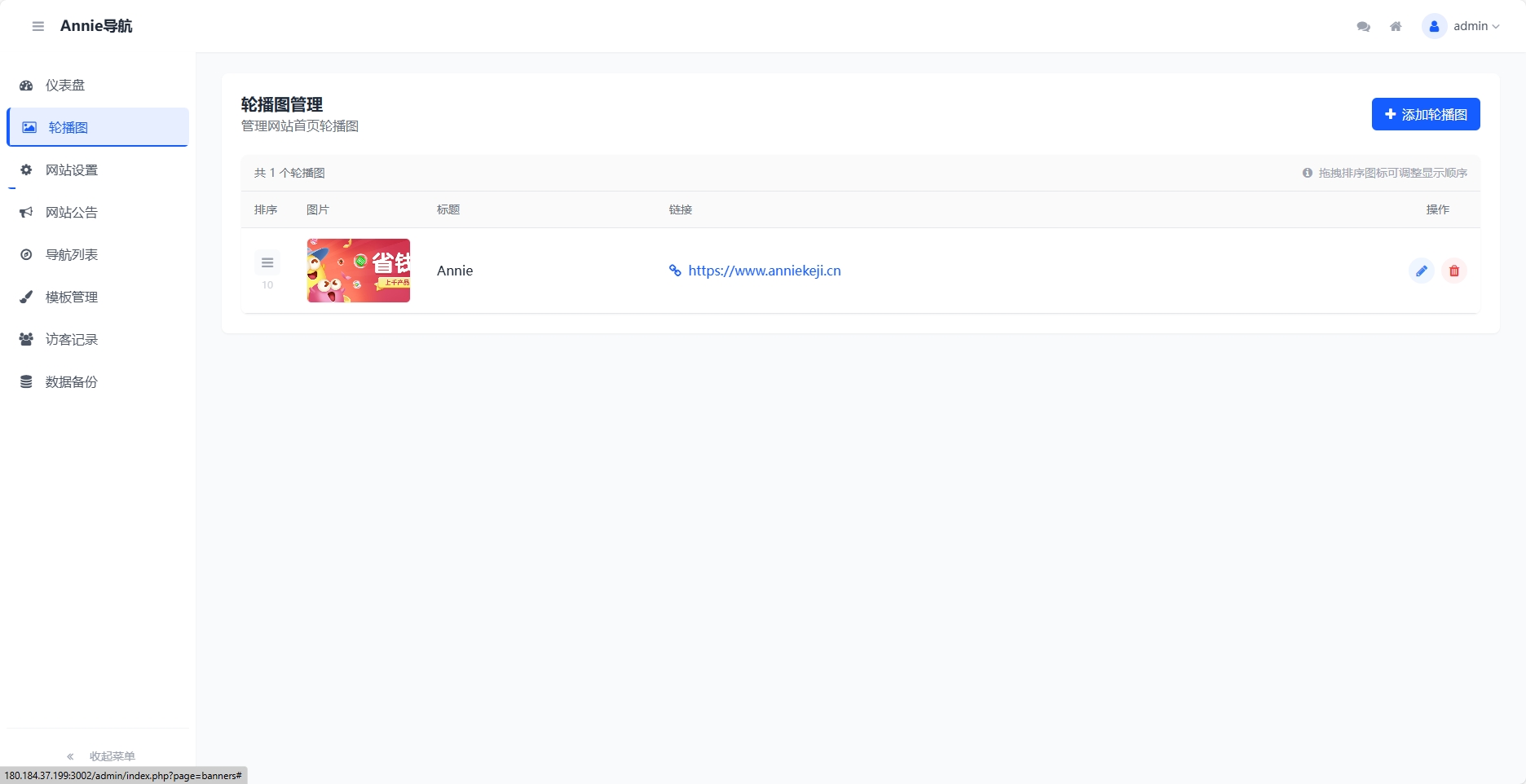Click the home icon in top bar

(1396, 25)
